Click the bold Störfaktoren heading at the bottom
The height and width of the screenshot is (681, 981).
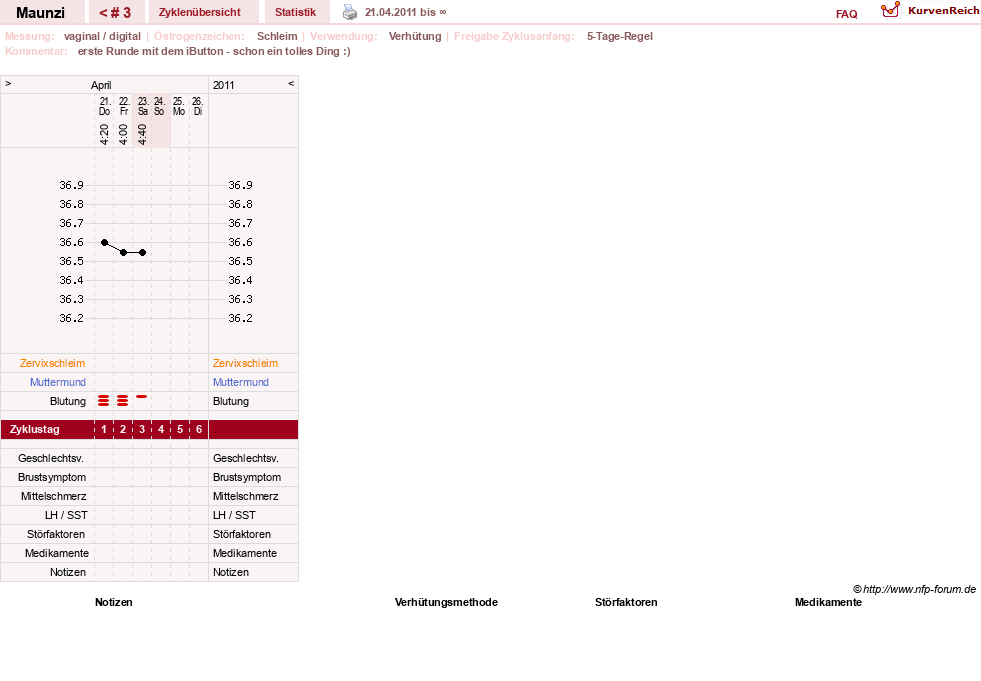[x=626, y=602]
